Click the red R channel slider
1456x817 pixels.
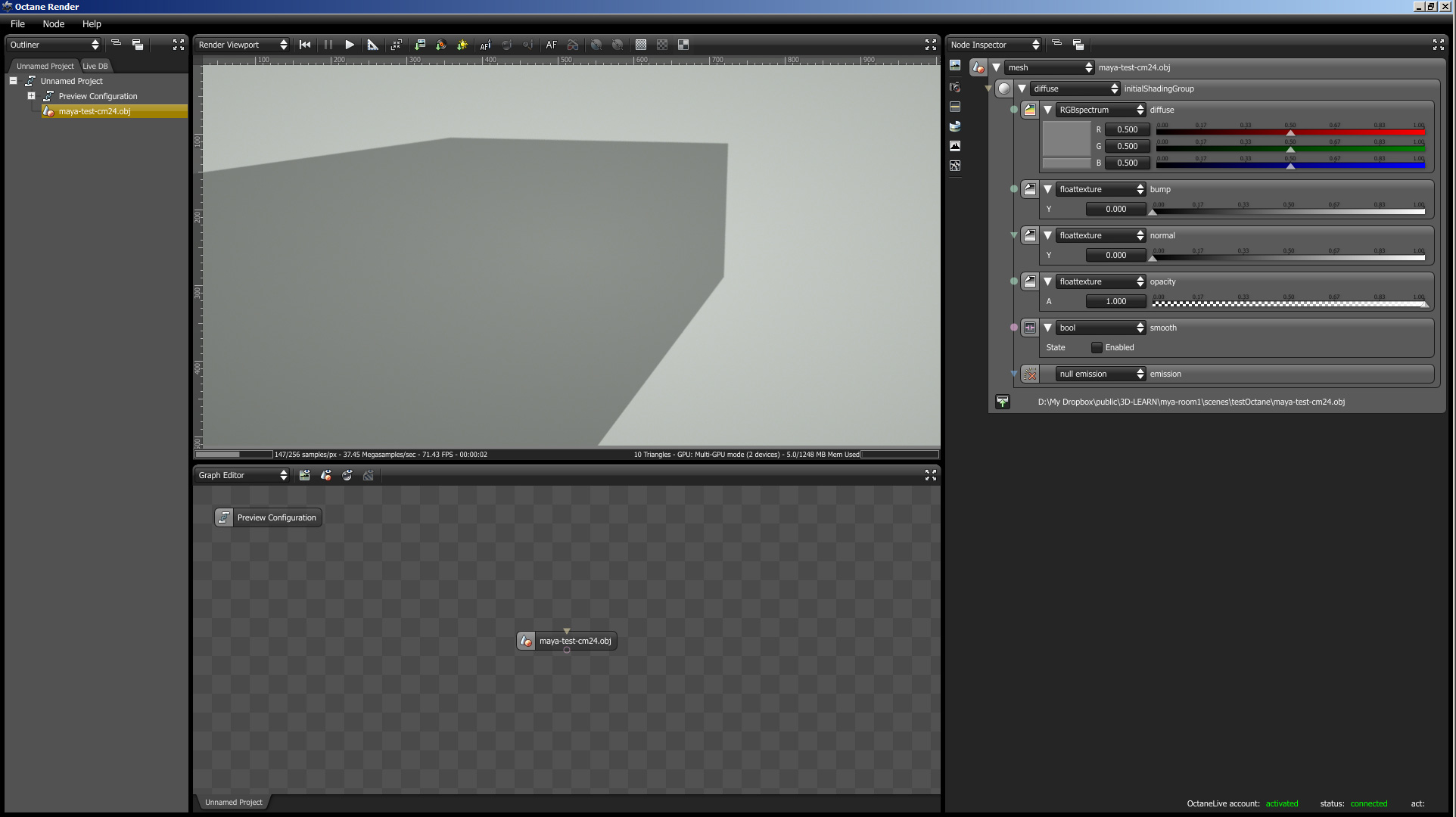[x=1290, y=132]
